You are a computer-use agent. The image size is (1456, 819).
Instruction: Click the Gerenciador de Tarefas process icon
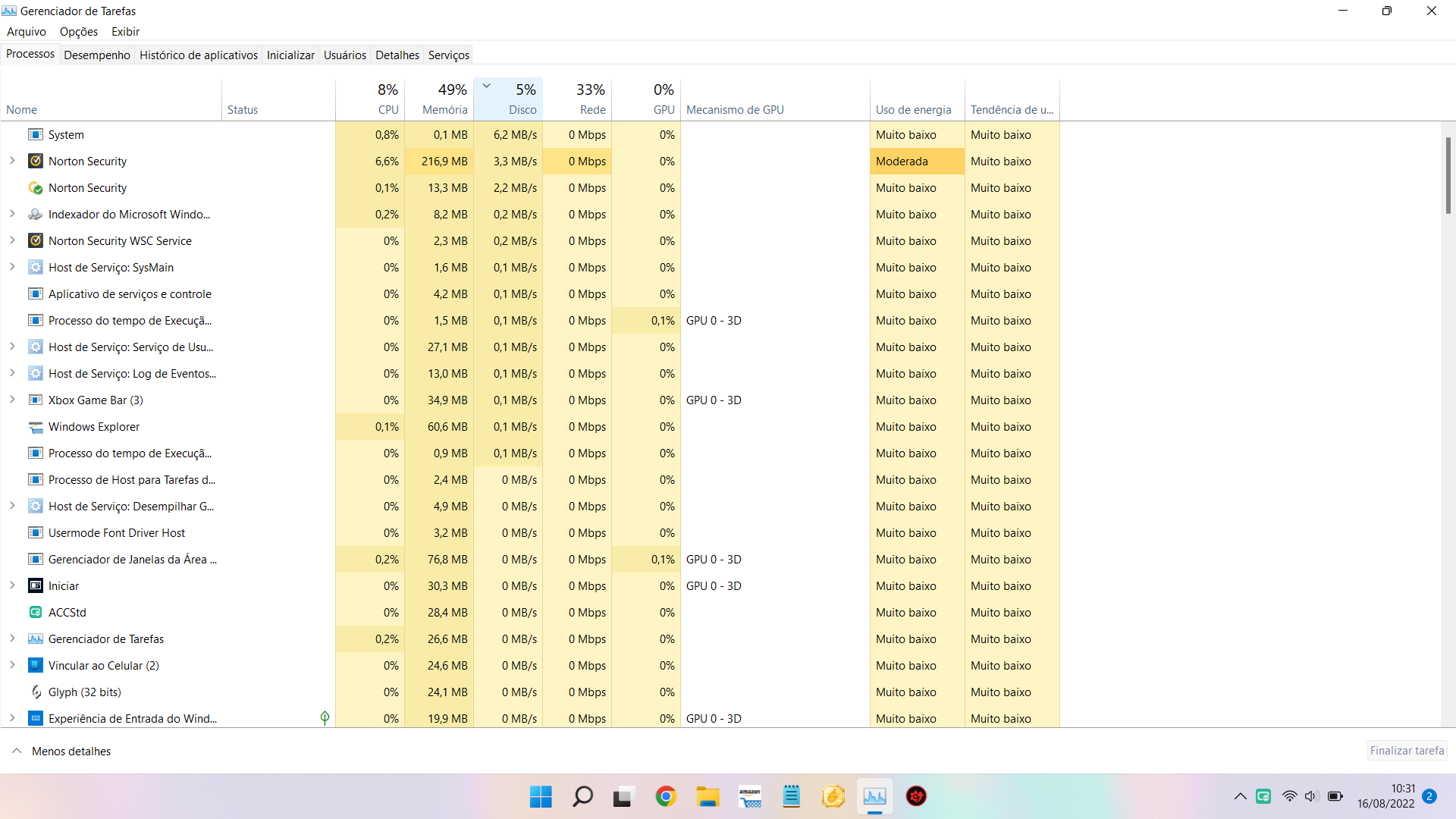coord(36,639)
